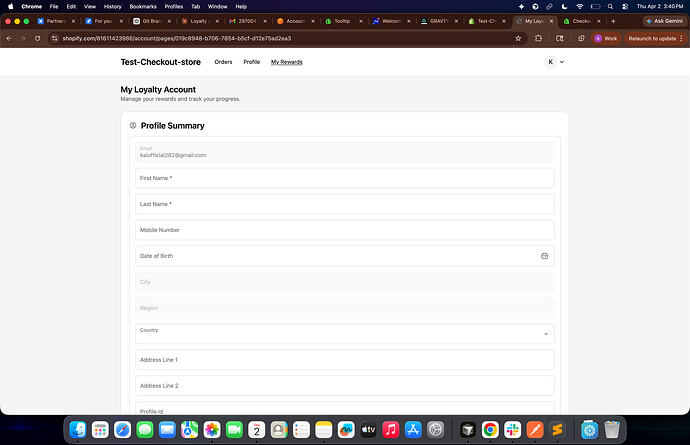Screen dimensions: 690x445
Task: Open the My Rewards navigation tab
Action: [x=286, y=62]
